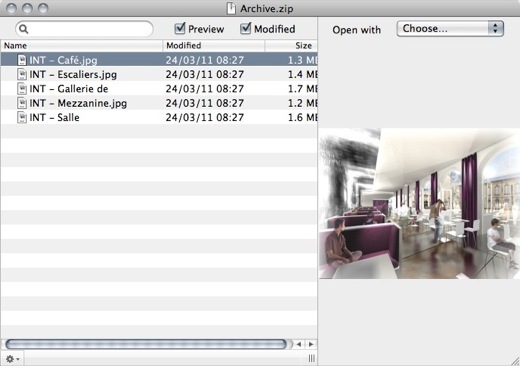
Task: Click the window minimize button
Action: pyautogui.click(x=27, y=8)
